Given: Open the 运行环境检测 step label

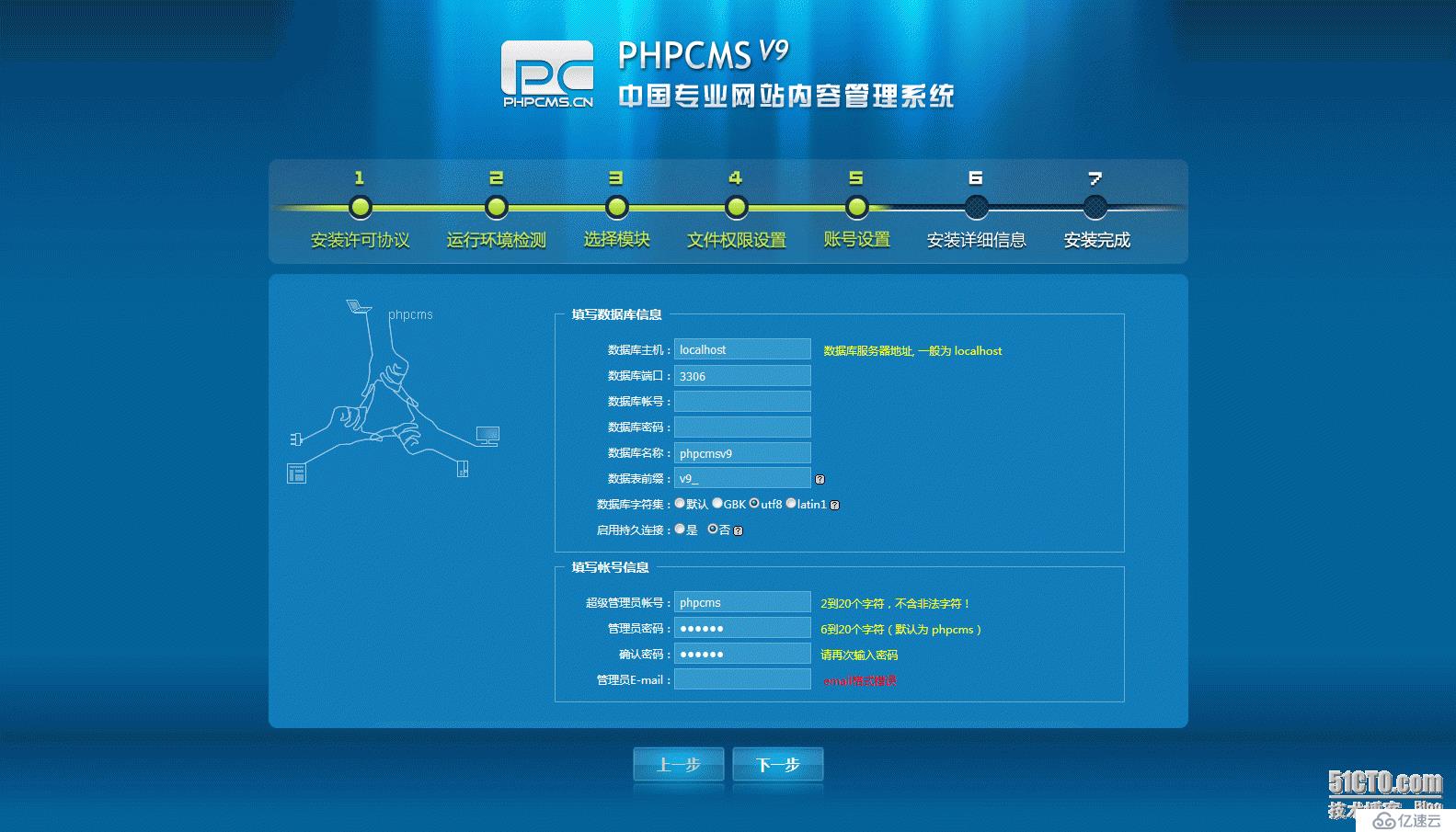Looking at the screenshot, I should coord(497,240).
